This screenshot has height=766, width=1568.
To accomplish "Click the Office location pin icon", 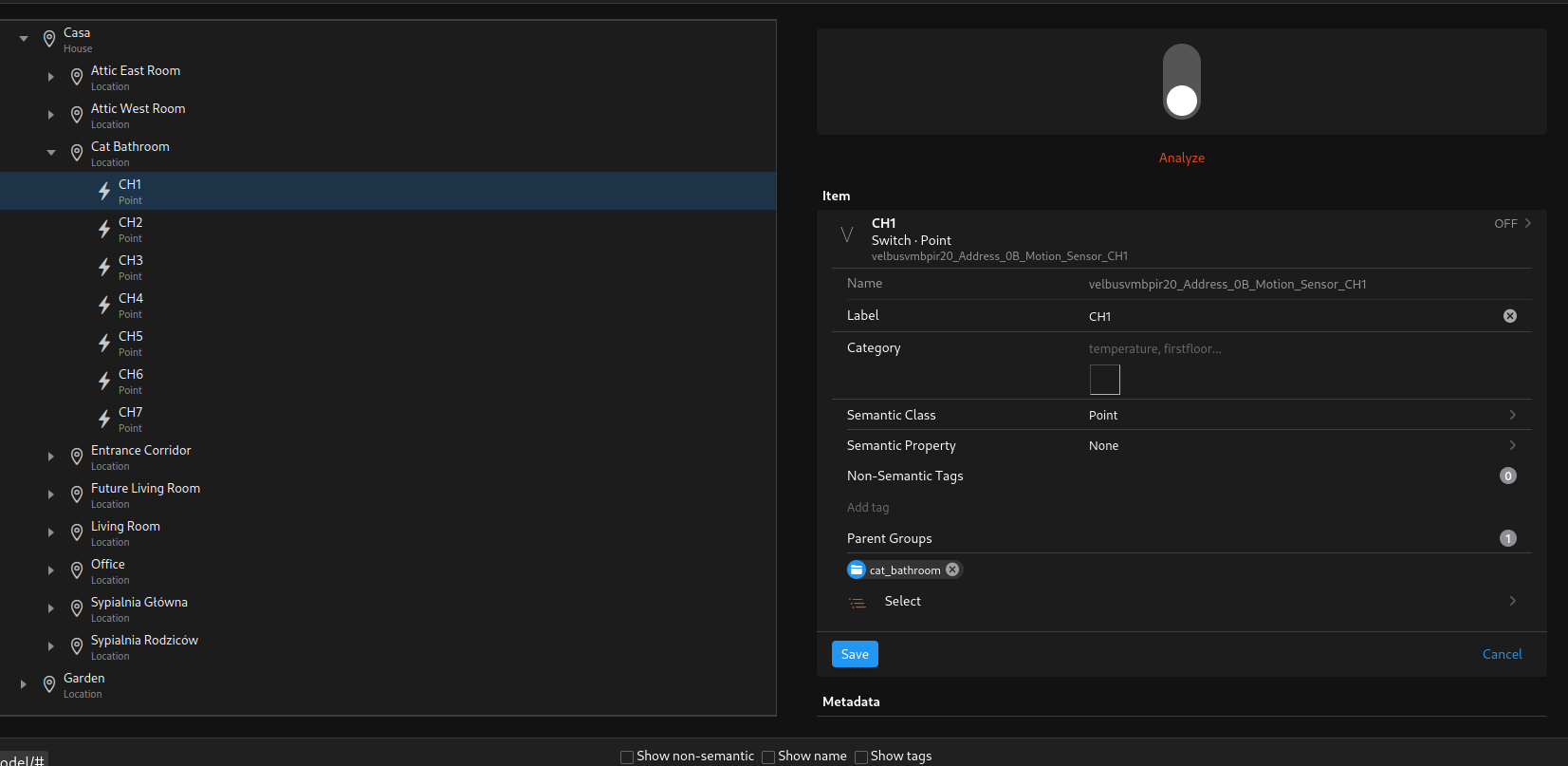I will pos(77,570).
